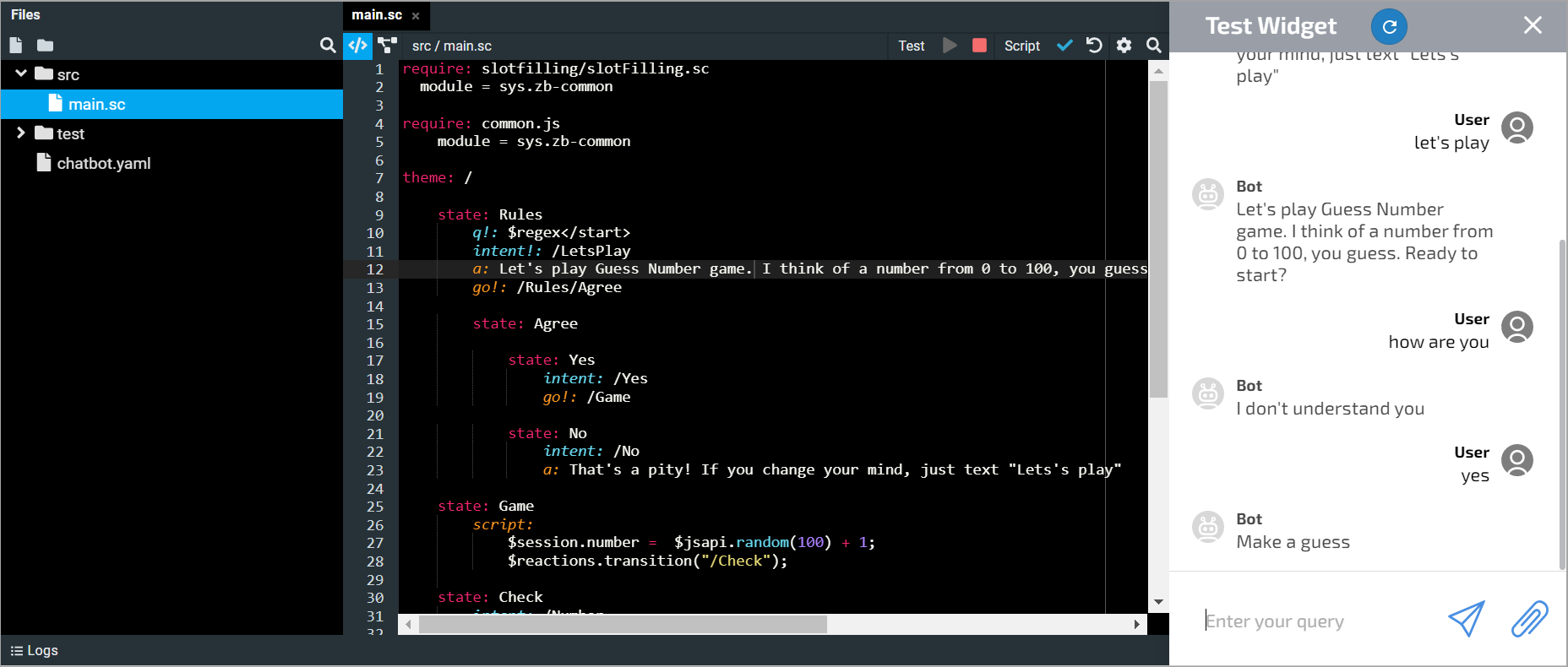The height and width of the screenshot is (667, 1568).
Task: Validate script using the blue checkmark
Action: [x=1064, y=46]
